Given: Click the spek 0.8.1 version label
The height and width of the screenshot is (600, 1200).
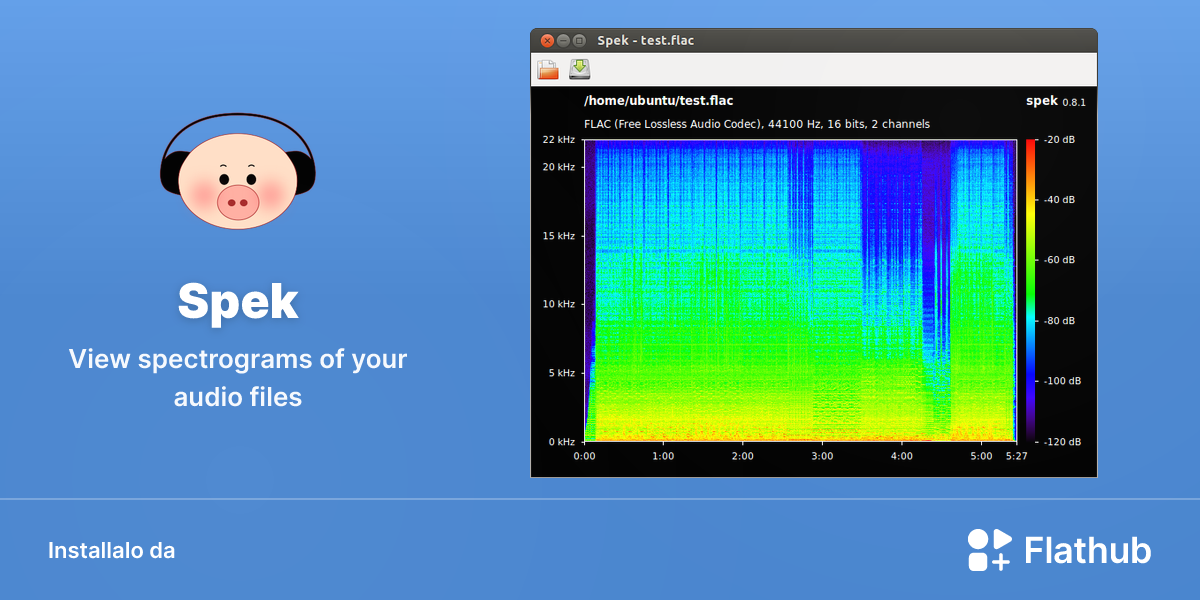Looking at the screenshot, I should tap(1056, 101).
